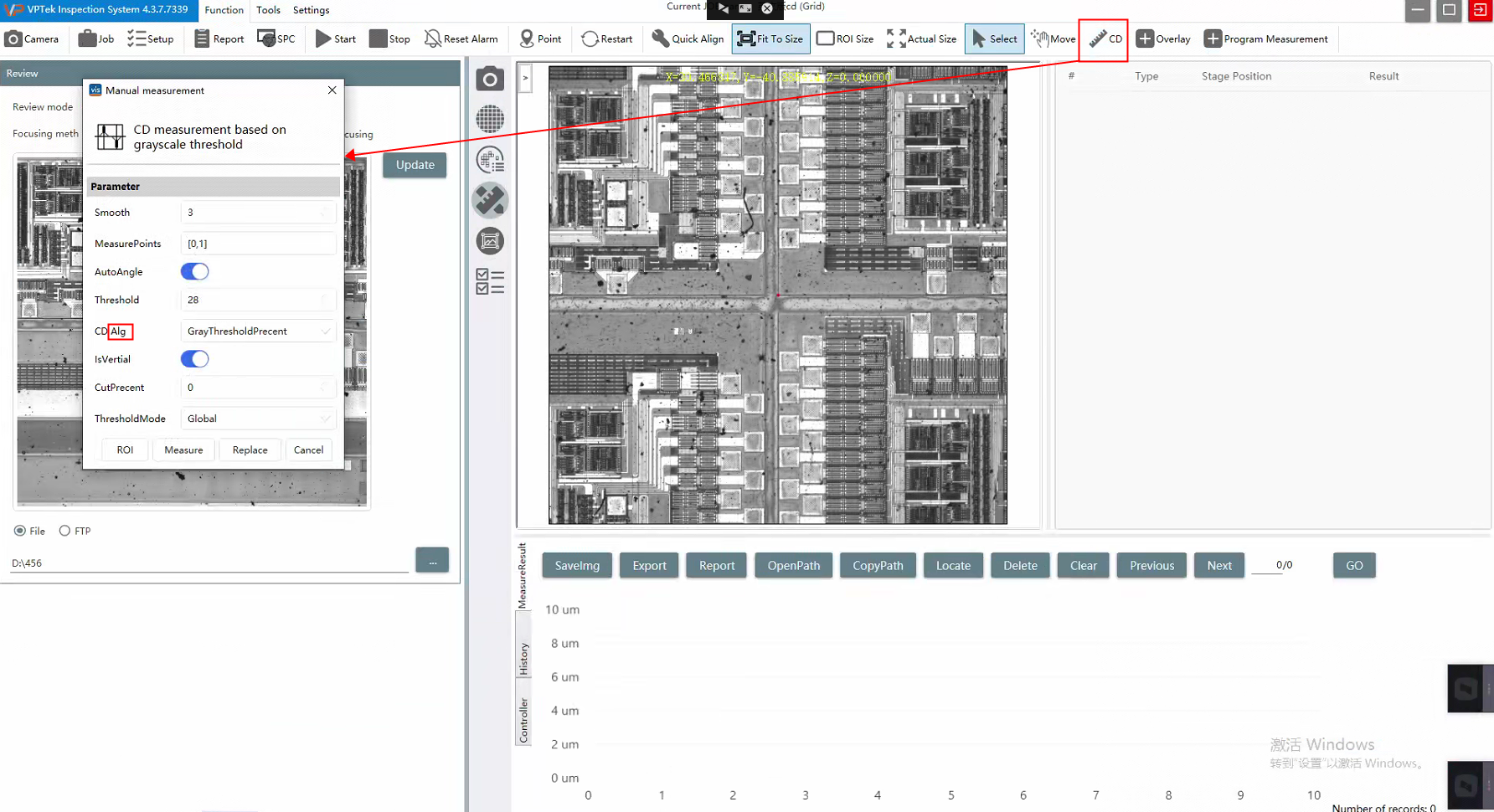This screenshot has width=1494, height=812.
Task: Open the Setup checklist tool
Action: click(x=151, y=39)
